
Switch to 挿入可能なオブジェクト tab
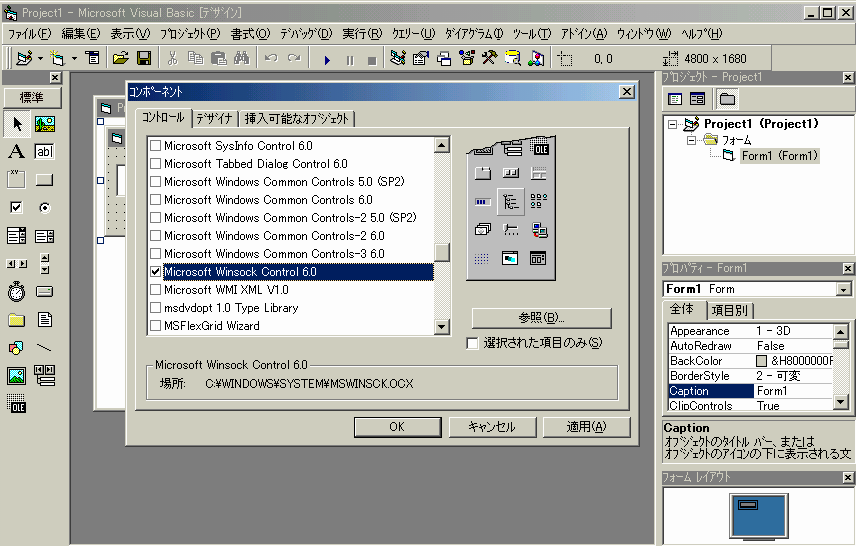click(x=296, y=118)
